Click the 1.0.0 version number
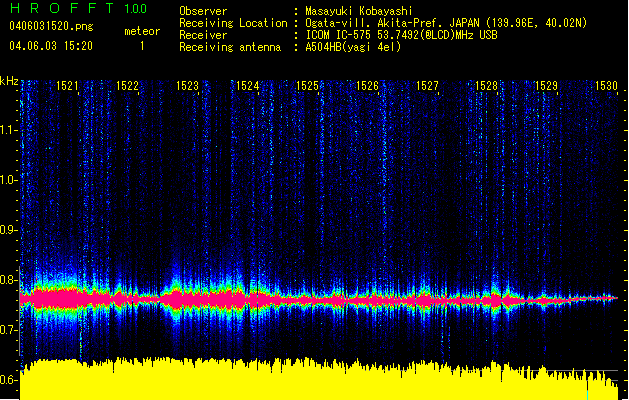This screenshot has height=400, width=629. [x=136, y=8]
